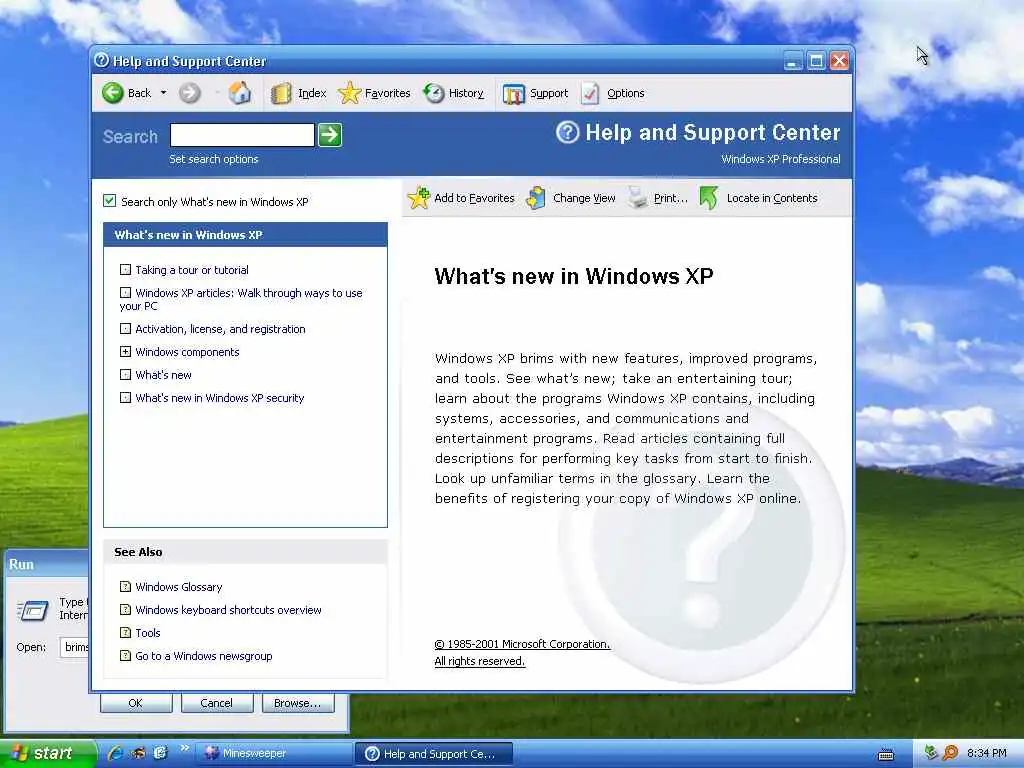Open the Back history dropdown arrow

(x=163, y=93)
